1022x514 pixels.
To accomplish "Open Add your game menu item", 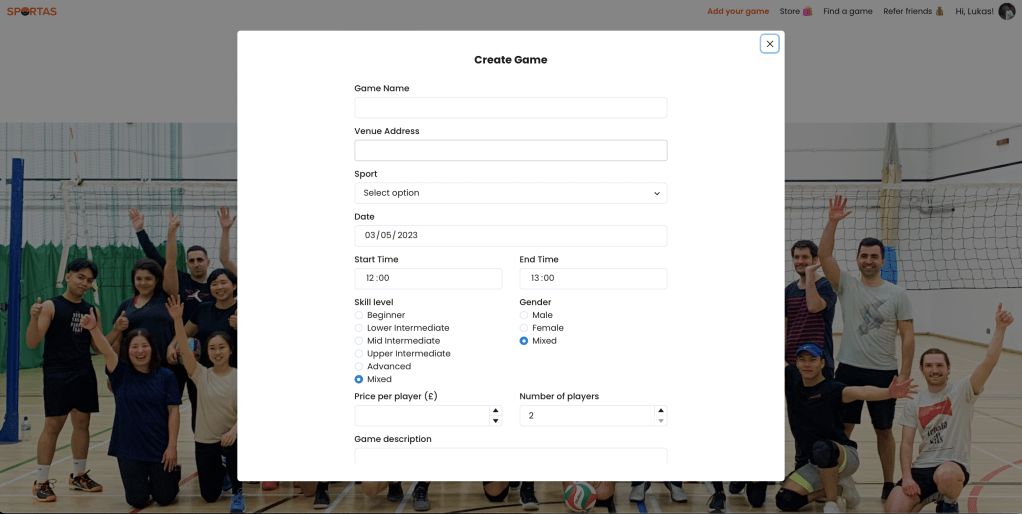I will tap(738, 12).
